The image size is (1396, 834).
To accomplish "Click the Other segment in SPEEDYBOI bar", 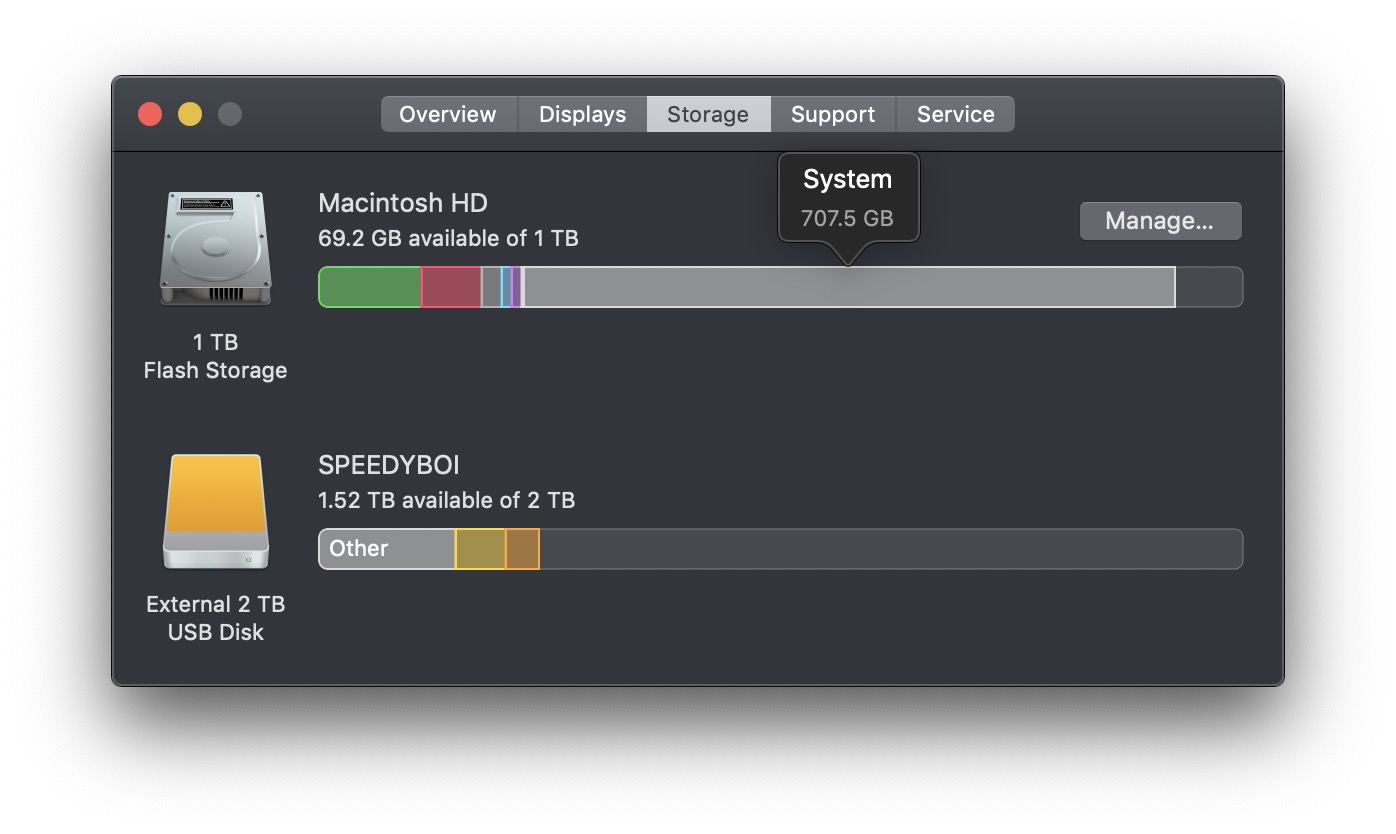I will pyautogui.click(x=386, y=549).
